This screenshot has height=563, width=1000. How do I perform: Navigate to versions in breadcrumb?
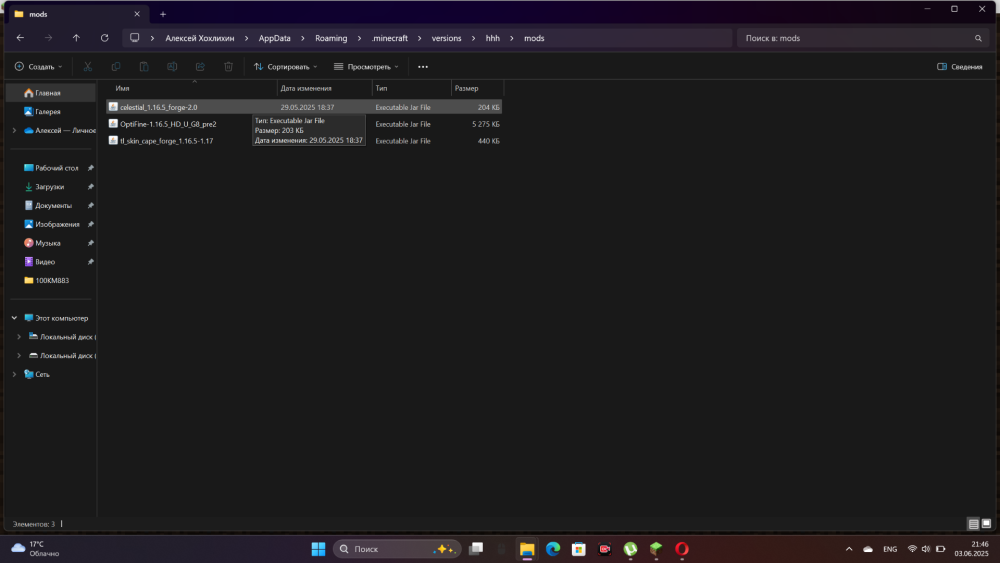click(x=446, y=38)
